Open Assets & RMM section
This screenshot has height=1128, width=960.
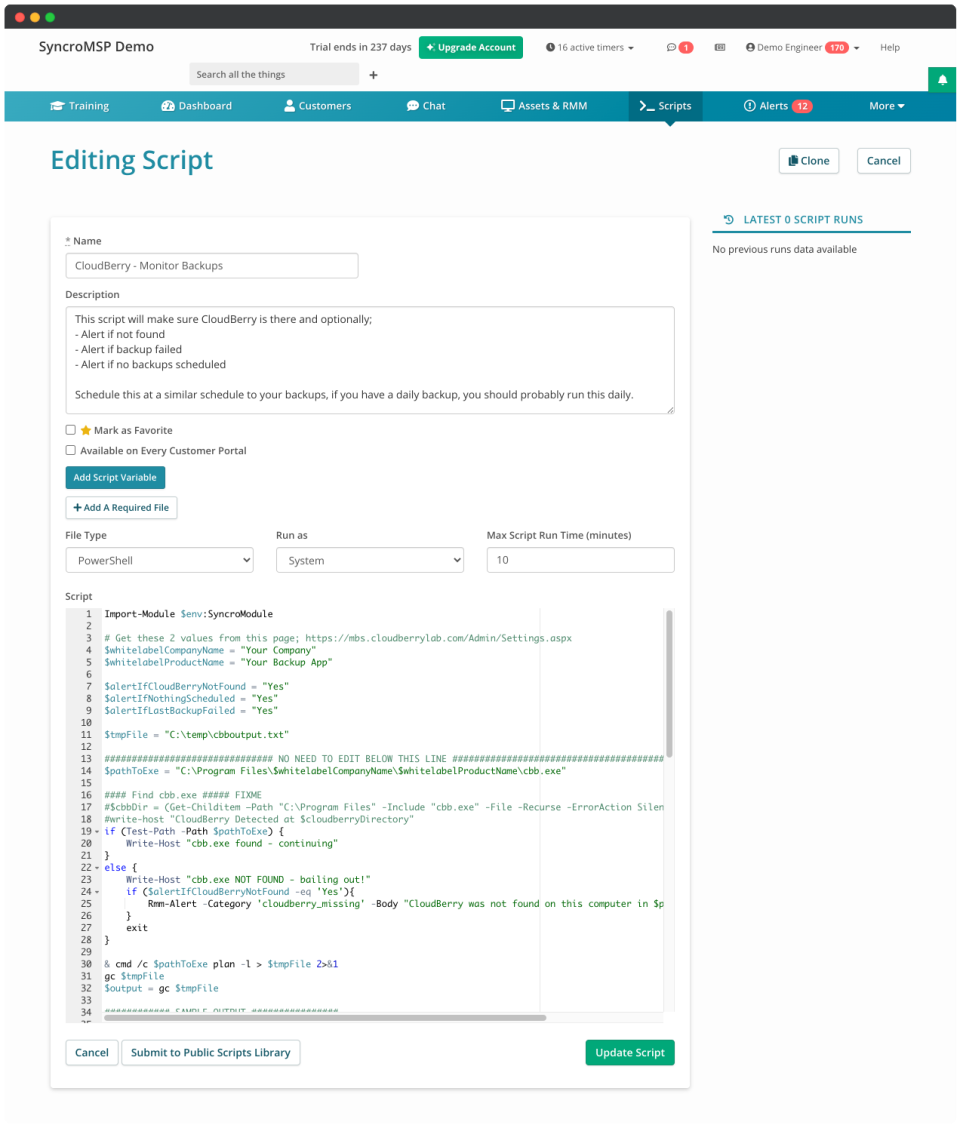pyautogui.click(x=544, y=106)
